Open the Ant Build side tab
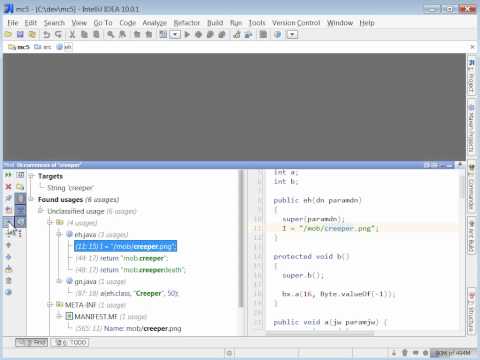 pyautogui.click(x=471, y=236)
